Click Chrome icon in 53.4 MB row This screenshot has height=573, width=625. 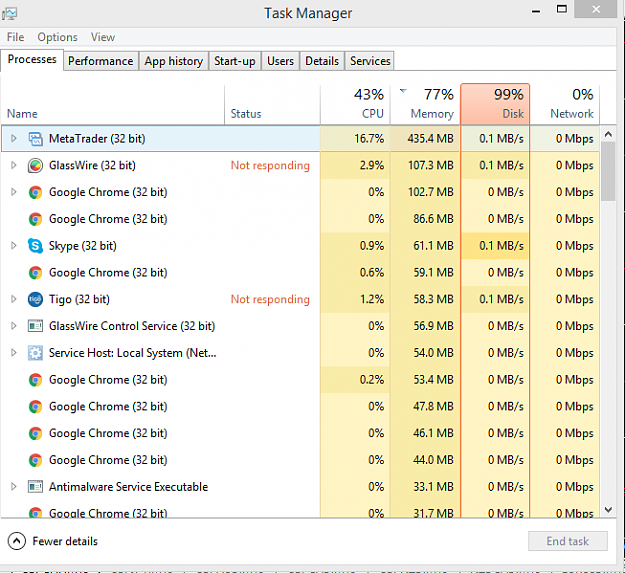click(35, 380)
